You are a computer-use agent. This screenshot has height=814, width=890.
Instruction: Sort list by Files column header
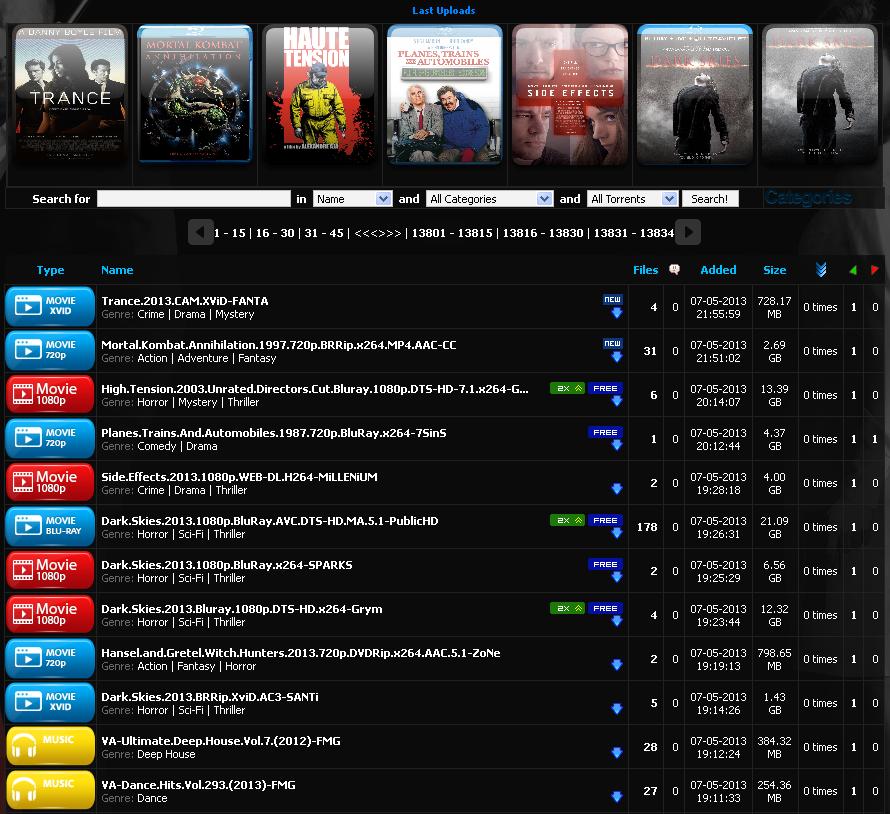(645, 270)
